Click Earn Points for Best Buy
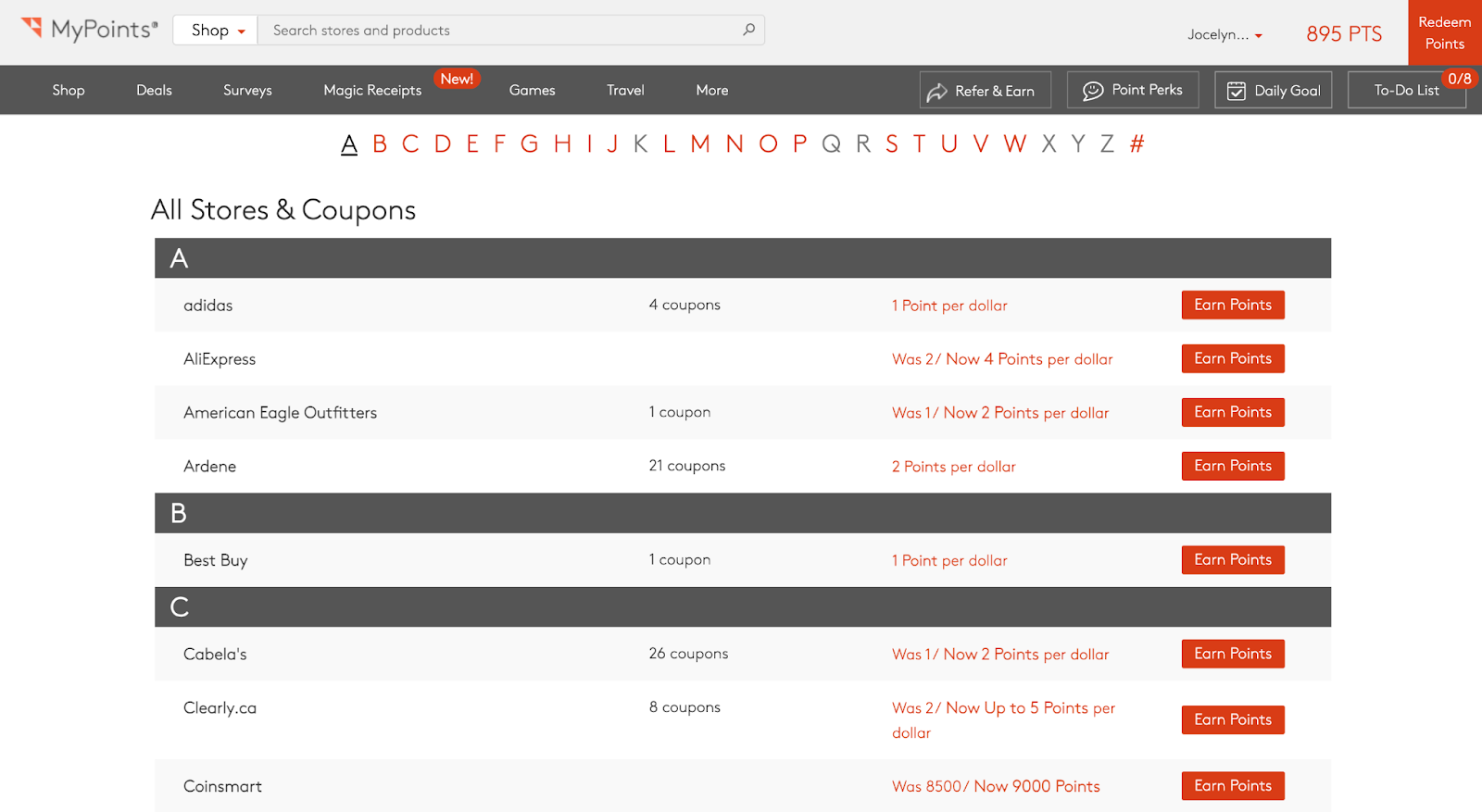This screenshot has width=1482, height=812. (x=1233, y=559)
